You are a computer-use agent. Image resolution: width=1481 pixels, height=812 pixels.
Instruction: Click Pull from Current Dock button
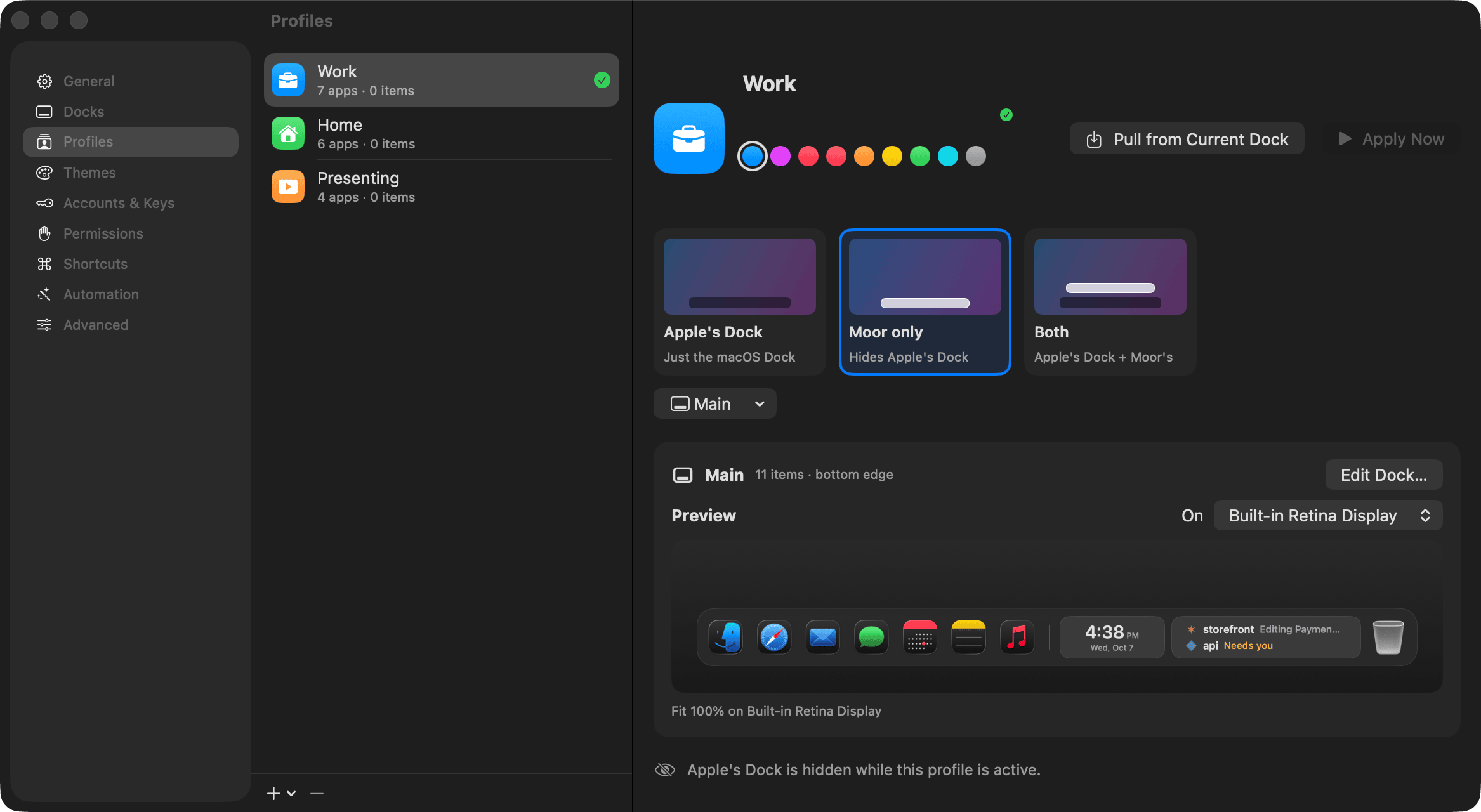(x=1187, y=139)
